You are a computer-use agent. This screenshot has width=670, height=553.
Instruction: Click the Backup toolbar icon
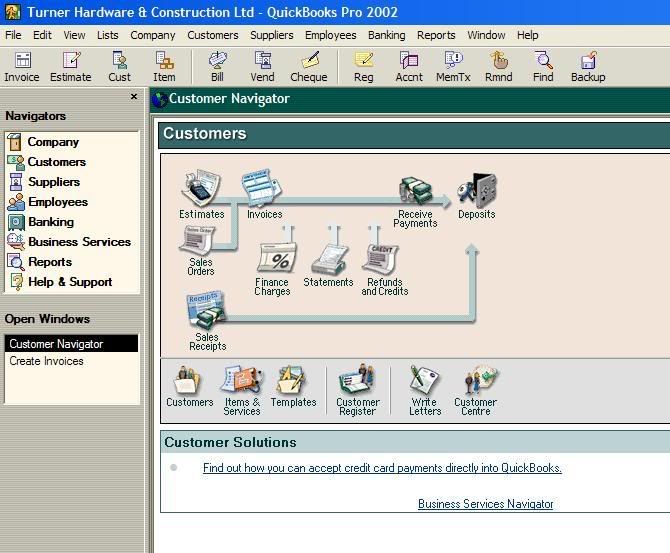(588, 67)
